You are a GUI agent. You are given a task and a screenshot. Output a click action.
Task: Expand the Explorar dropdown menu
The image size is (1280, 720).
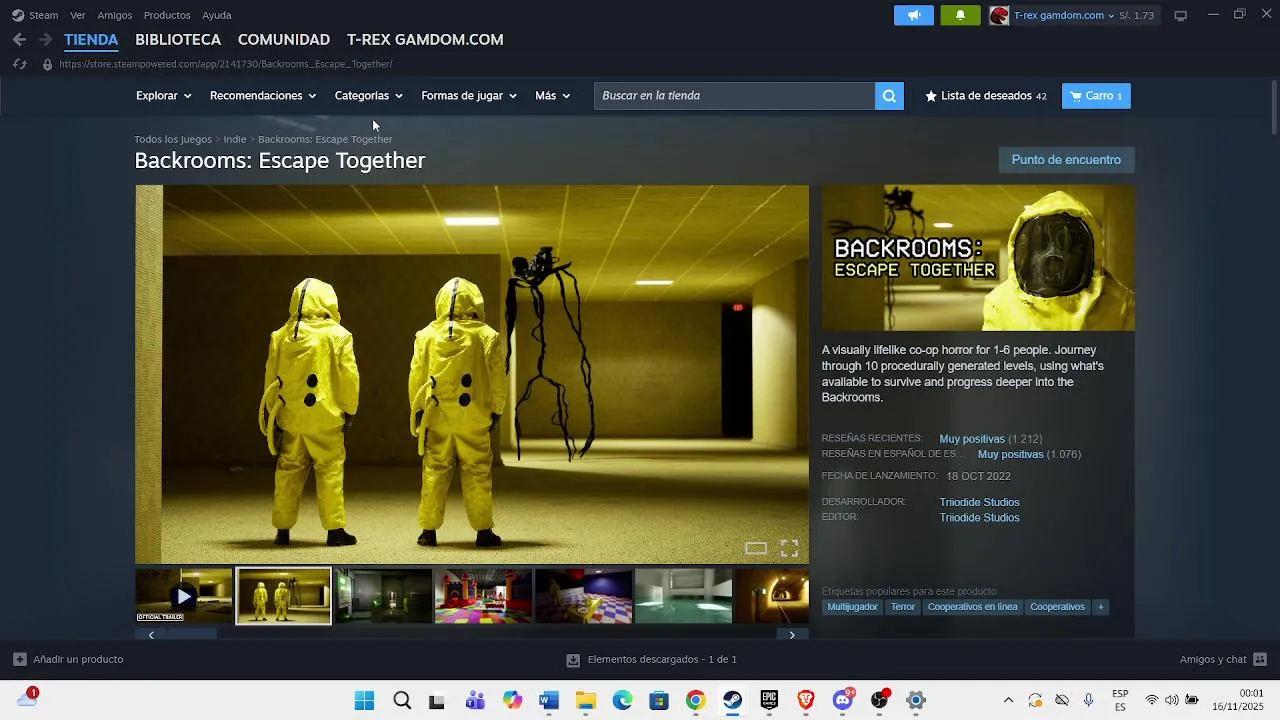(163, 96)
